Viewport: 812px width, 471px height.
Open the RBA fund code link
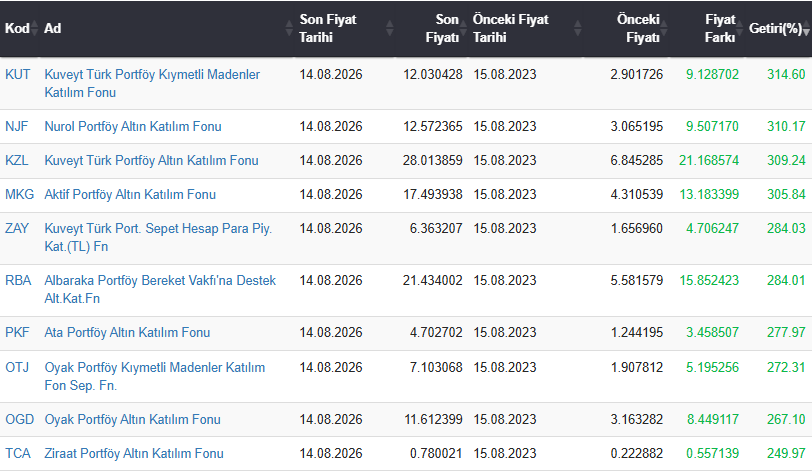point(18,281)
